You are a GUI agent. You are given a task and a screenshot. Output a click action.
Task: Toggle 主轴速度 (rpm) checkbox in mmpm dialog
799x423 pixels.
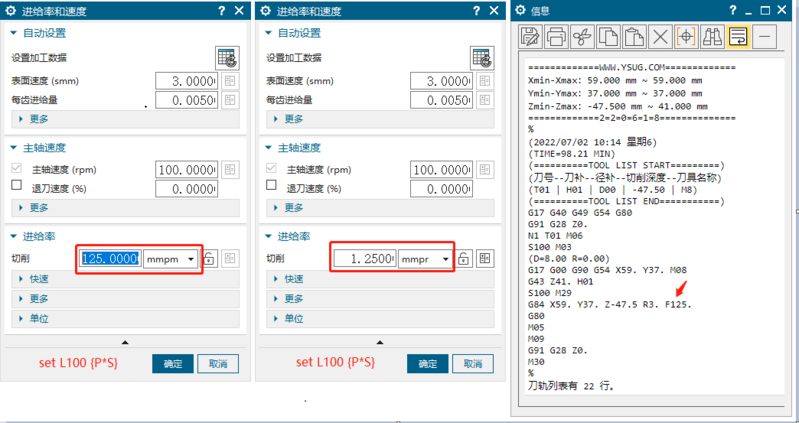(x=17, y=168)
